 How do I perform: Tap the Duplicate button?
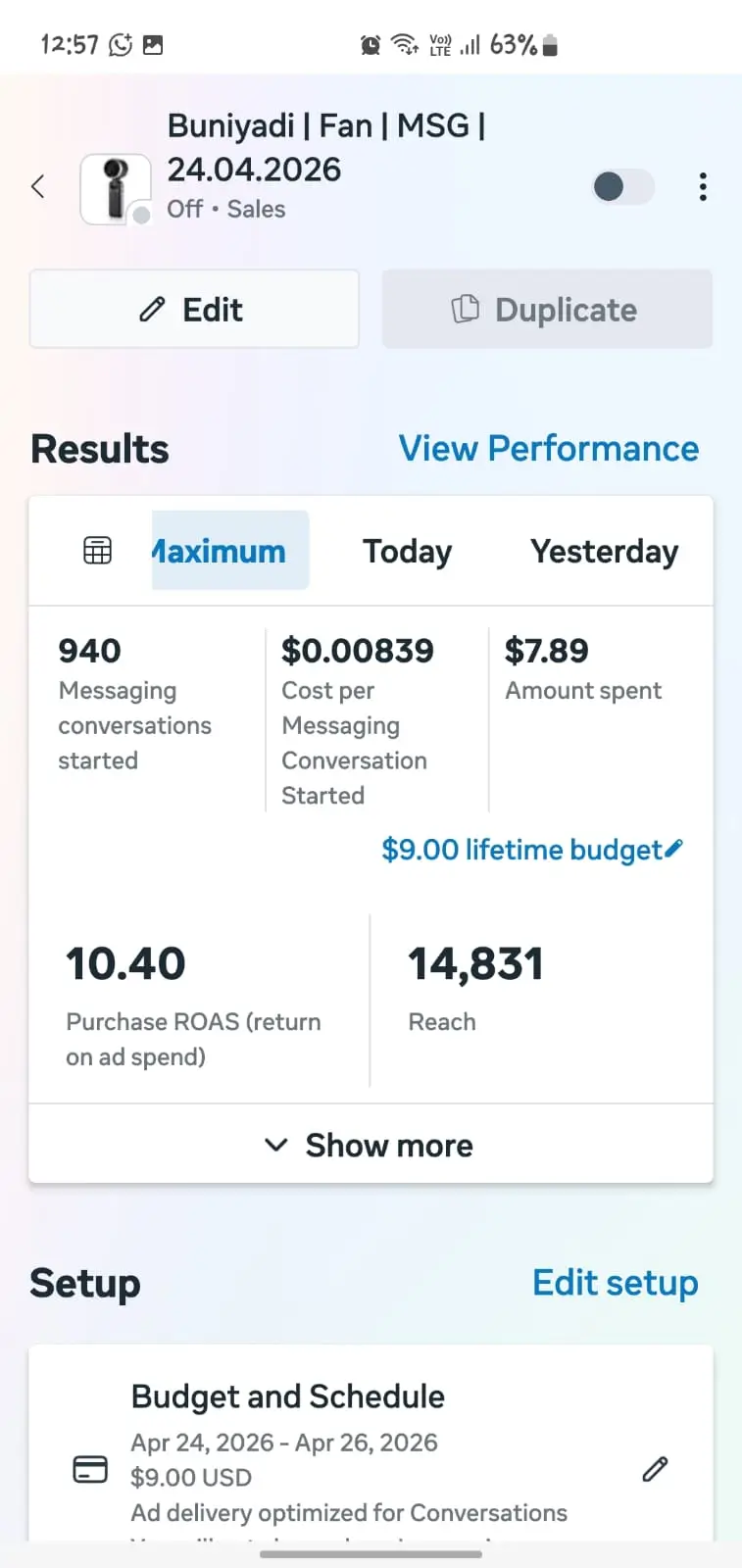(547, 310)
